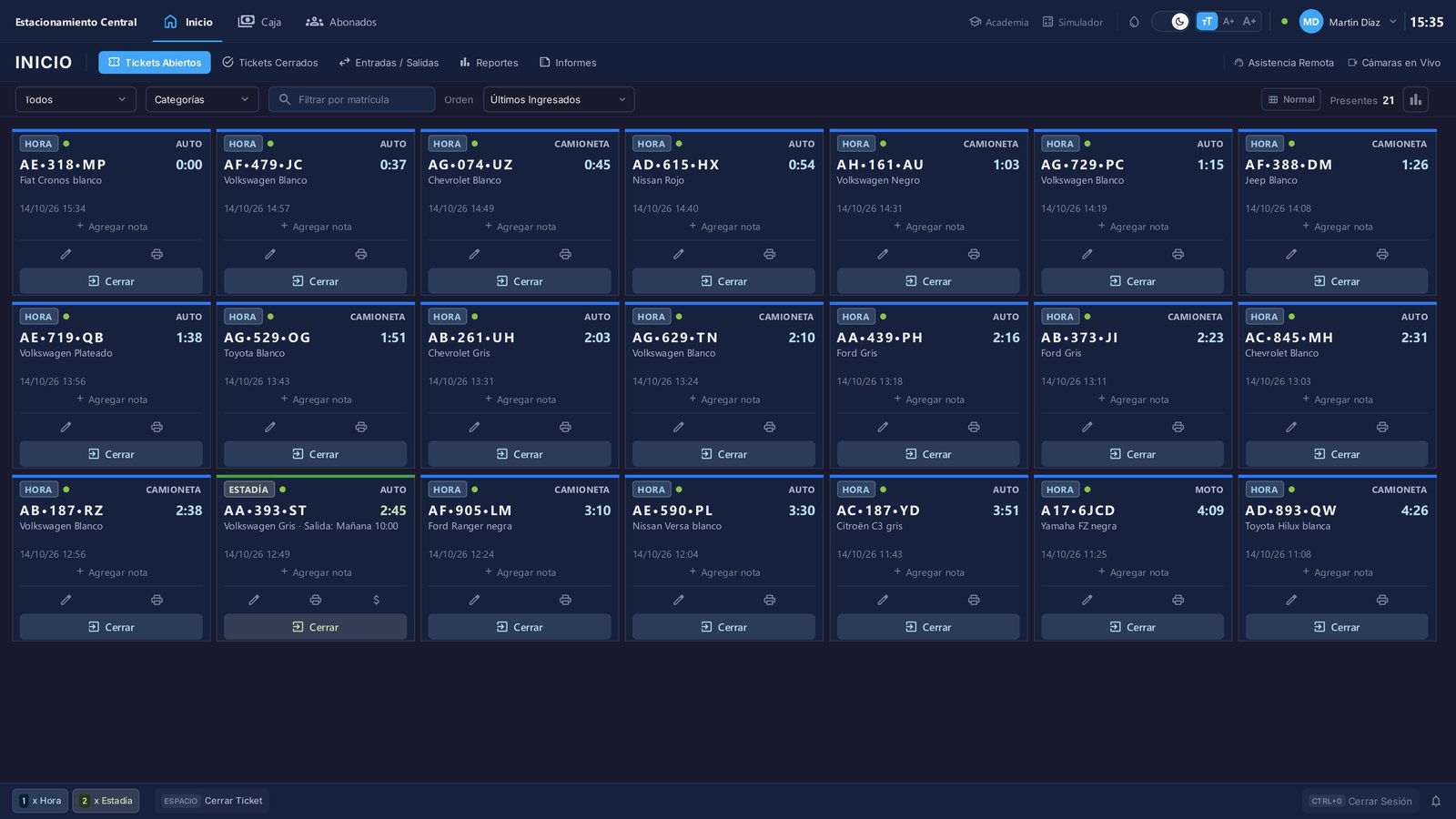Open the Últimos Ingresados order dropdown
Screen dimensions: 1456x819
coord(559,100)
